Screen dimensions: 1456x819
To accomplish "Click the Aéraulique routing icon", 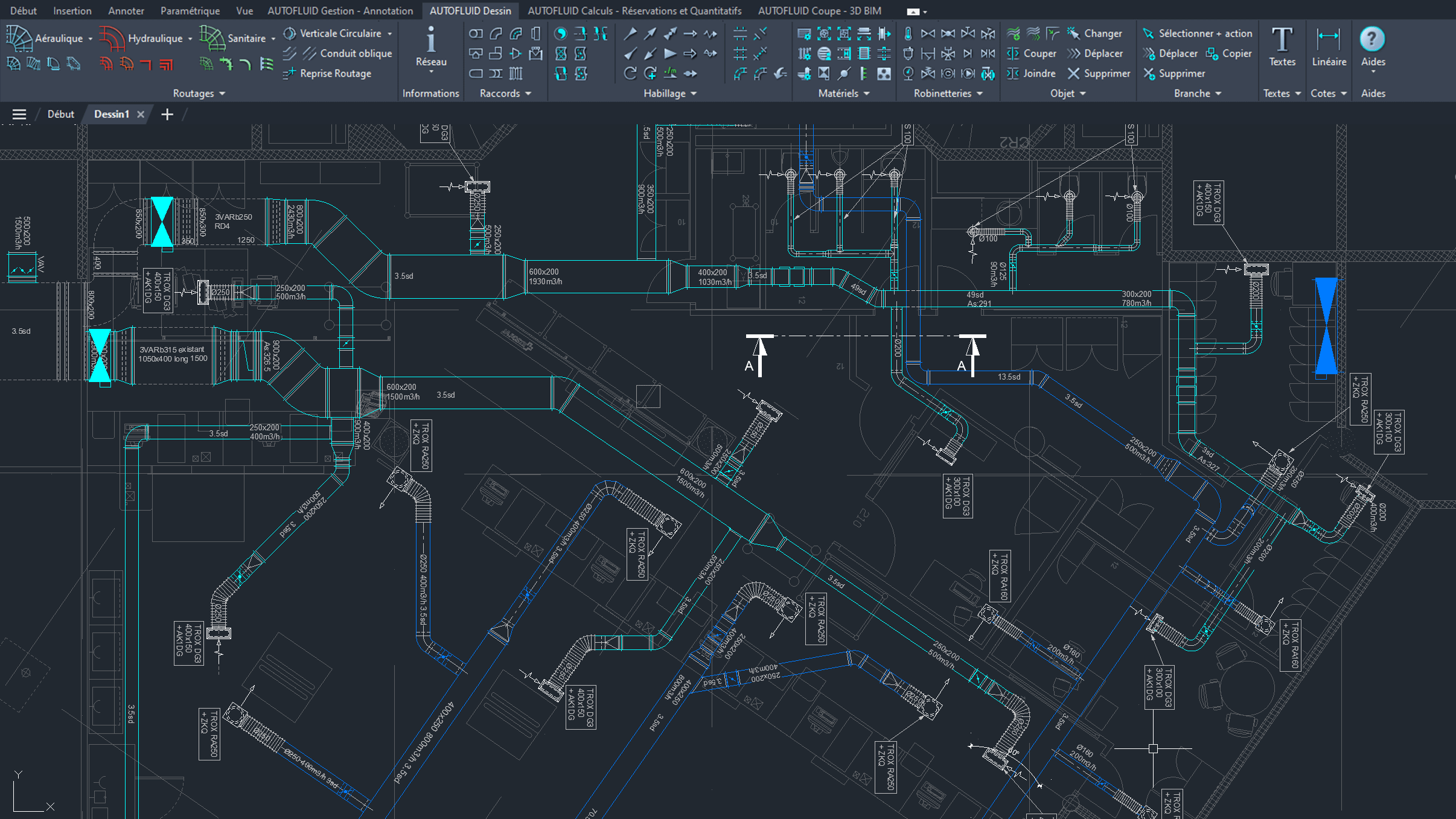I will coord(19,38).
